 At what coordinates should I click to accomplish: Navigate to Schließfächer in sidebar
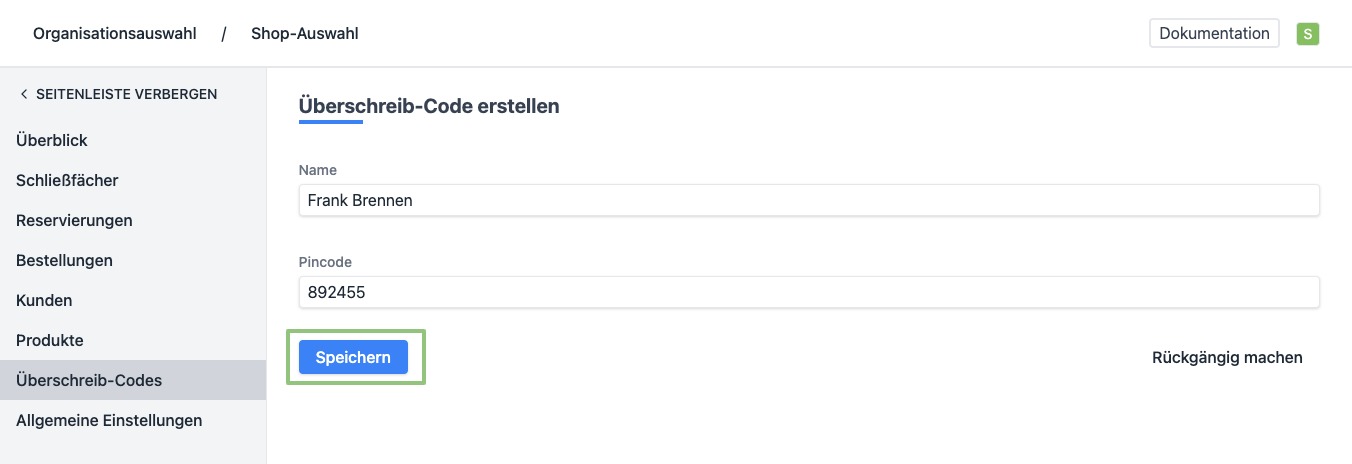point(67,181)
